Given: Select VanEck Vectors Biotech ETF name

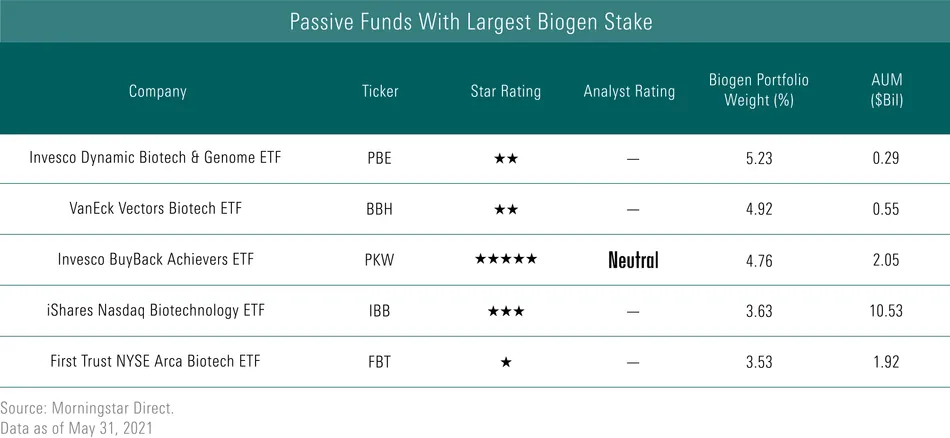Looking at the screenshot, I should [155, 209].
